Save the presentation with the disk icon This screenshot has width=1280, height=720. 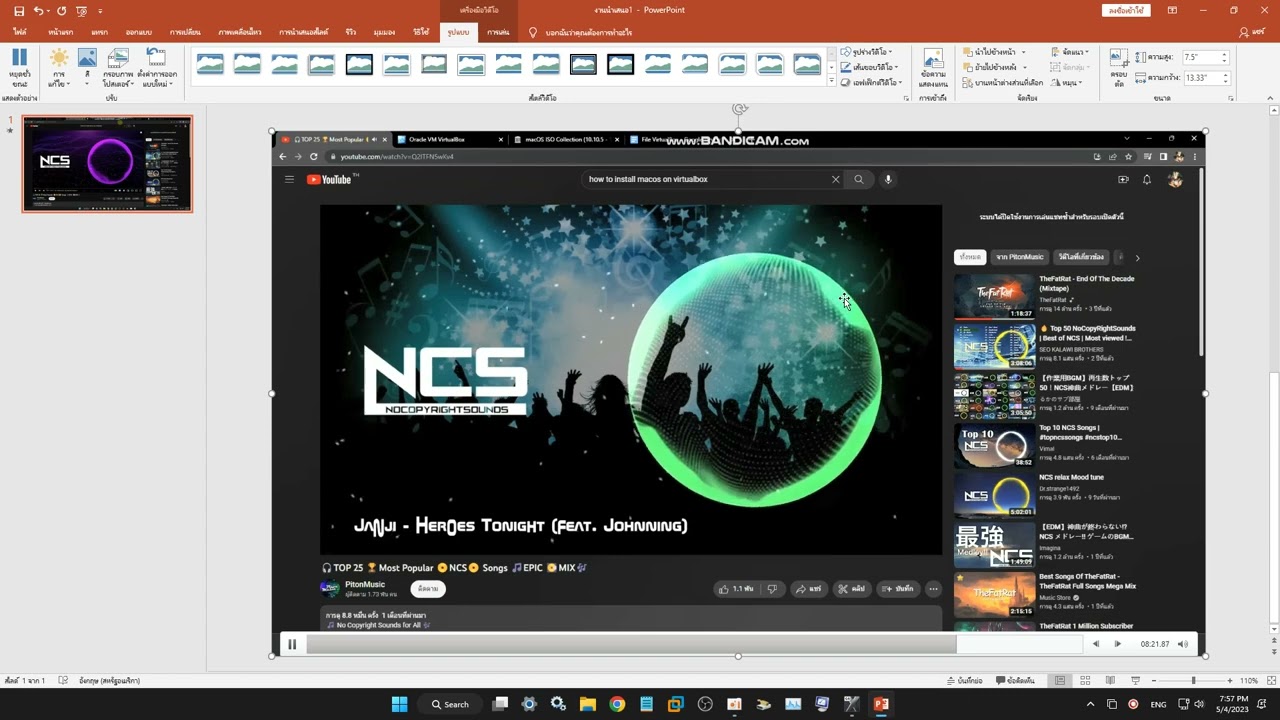pos(19,11)
